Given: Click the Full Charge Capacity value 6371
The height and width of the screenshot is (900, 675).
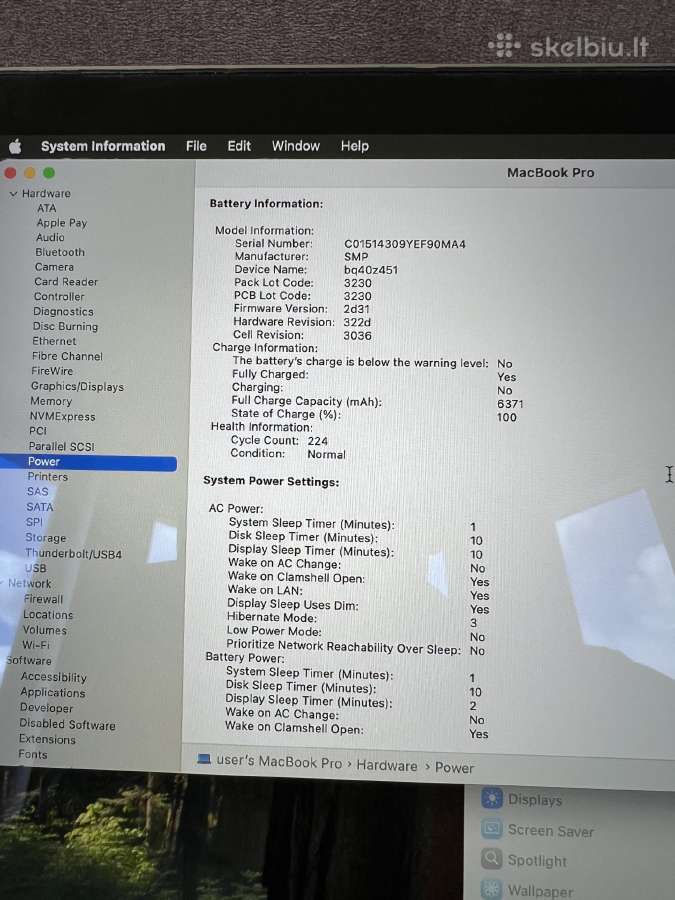Looking at the screenshot, I should click(x=510, y=404).
